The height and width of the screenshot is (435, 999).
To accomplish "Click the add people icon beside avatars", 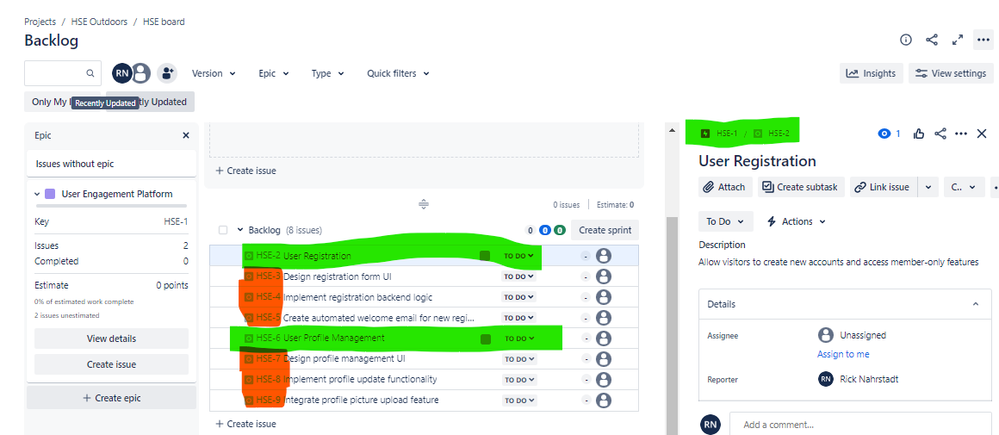I will (x=167, y=73).
